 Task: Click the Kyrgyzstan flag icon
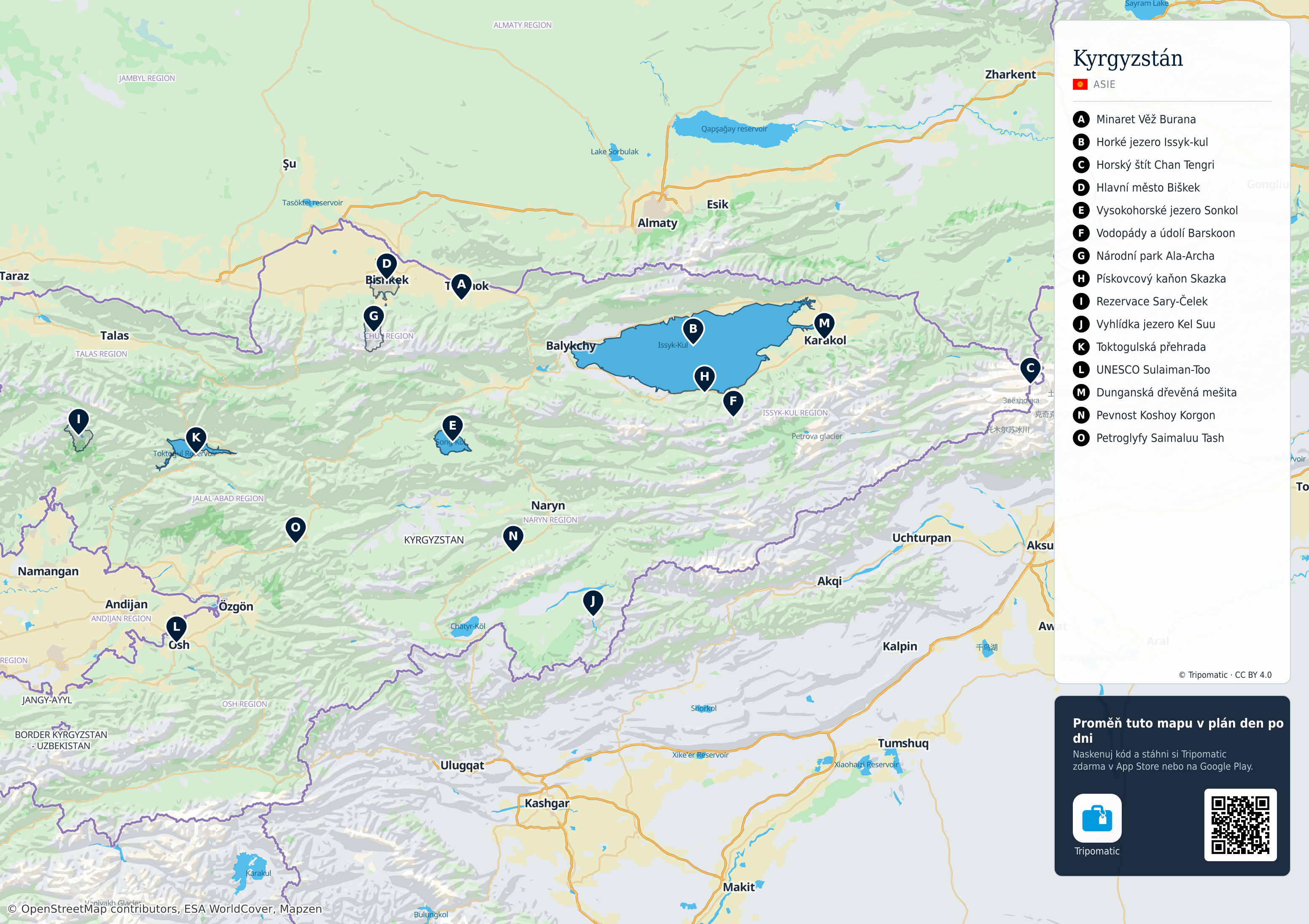[1080, 84]
